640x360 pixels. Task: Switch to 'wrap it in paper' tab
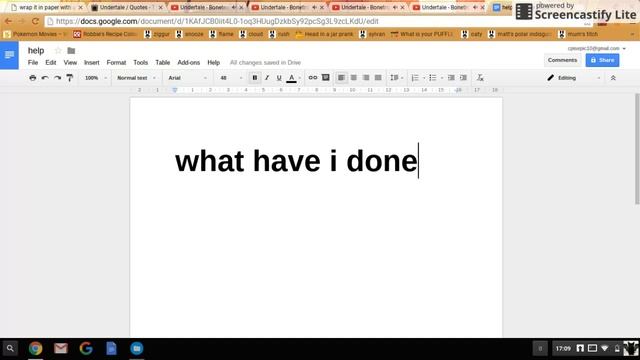[47, 7]
